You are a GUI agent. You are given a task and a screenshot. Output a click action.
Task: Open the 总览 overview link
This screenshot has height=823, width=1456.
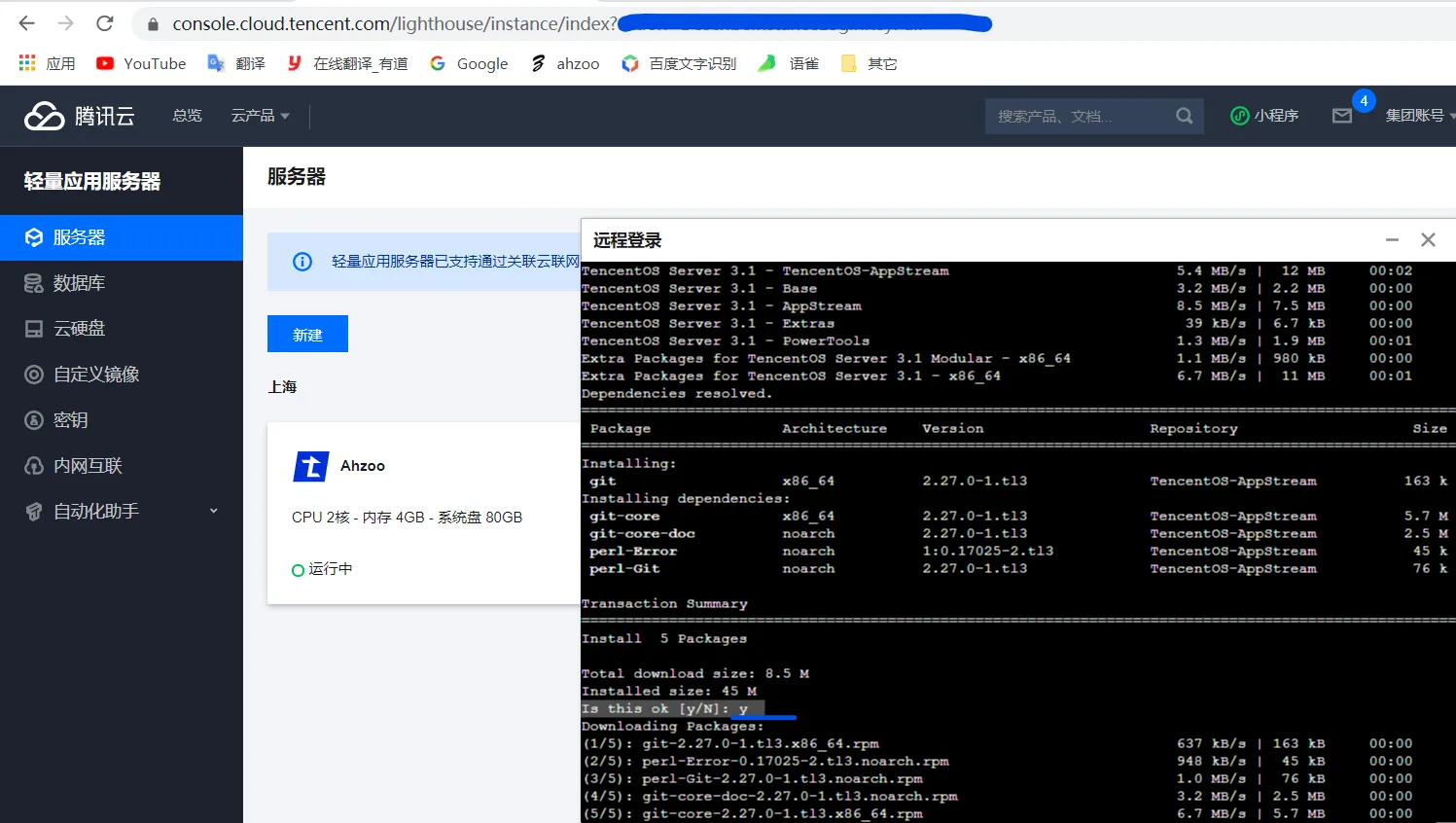coord(187,116)
